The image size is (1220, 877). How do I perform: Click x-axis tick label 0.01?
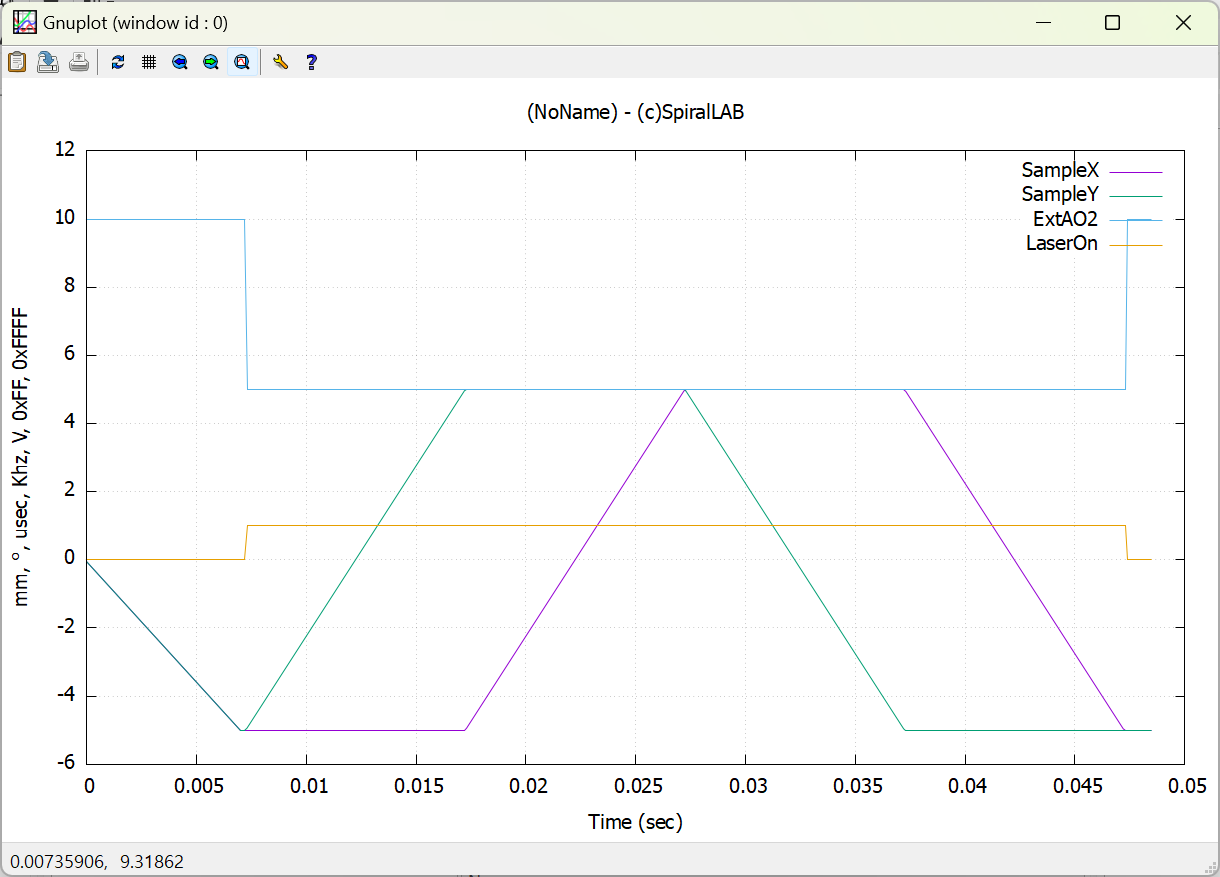click(x=308, y=786)
